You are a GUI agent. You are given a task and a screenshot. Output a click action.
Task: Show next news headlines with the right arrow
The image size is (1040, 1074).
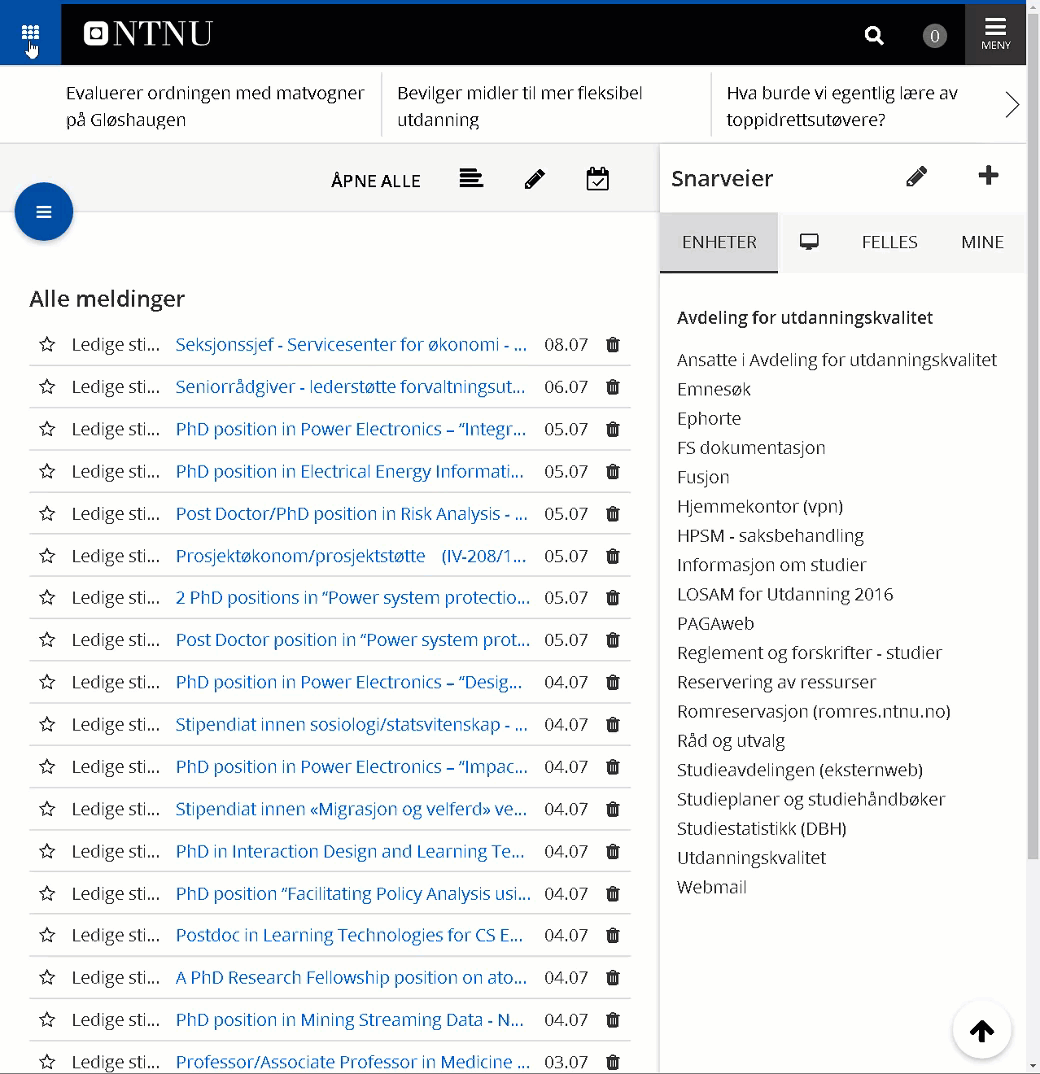click(x=1012, y=105)
